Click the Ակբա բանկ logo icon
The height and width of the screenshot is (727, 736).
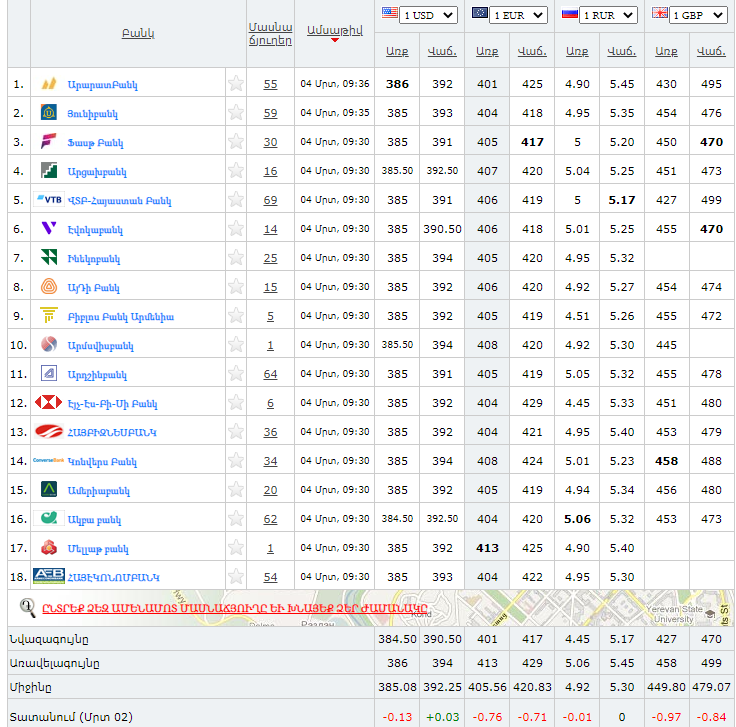[x=49, y=518]
